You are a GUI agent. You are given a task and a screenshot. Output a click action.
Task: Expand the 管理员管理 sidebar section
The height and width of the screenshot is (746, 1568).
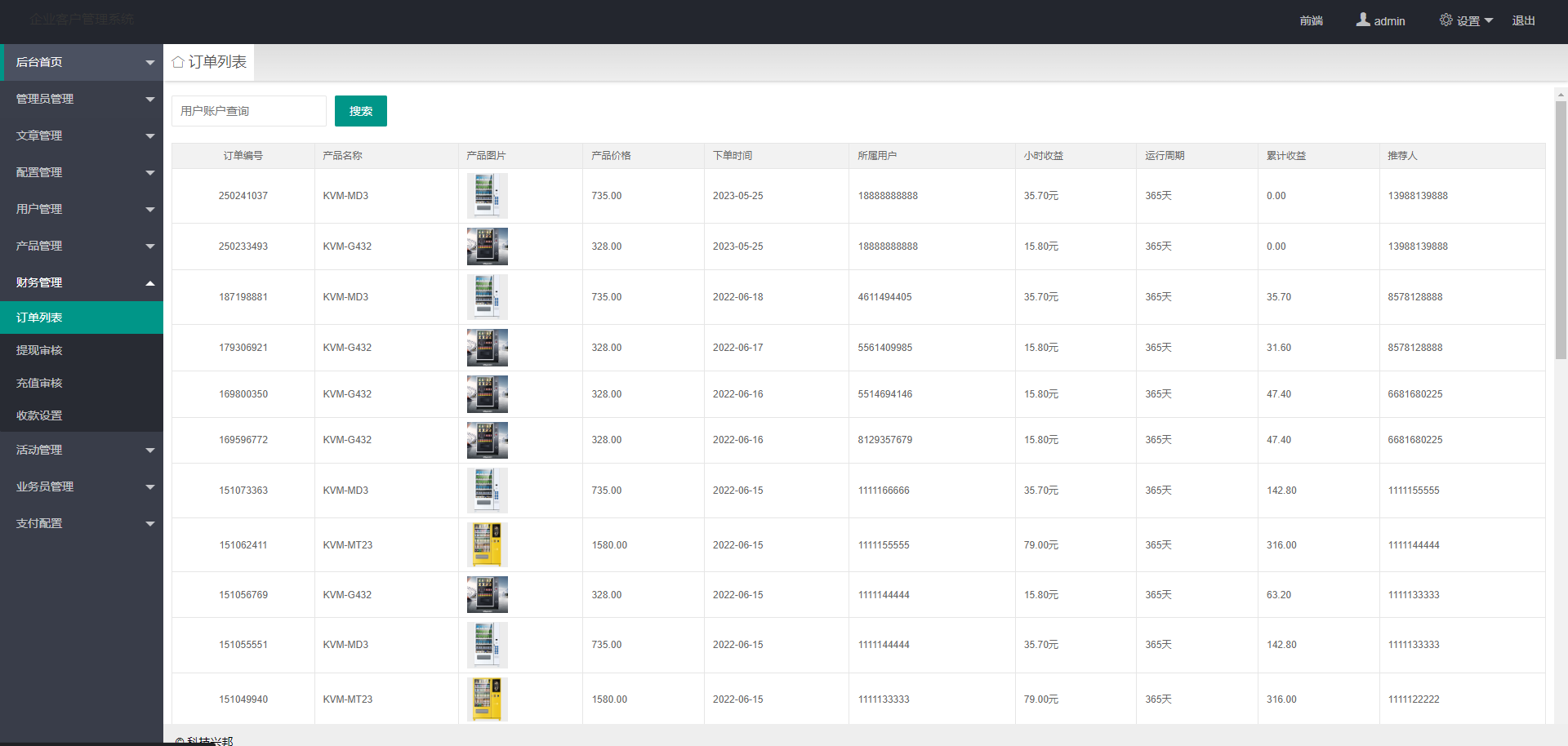(x=82, y=99)
